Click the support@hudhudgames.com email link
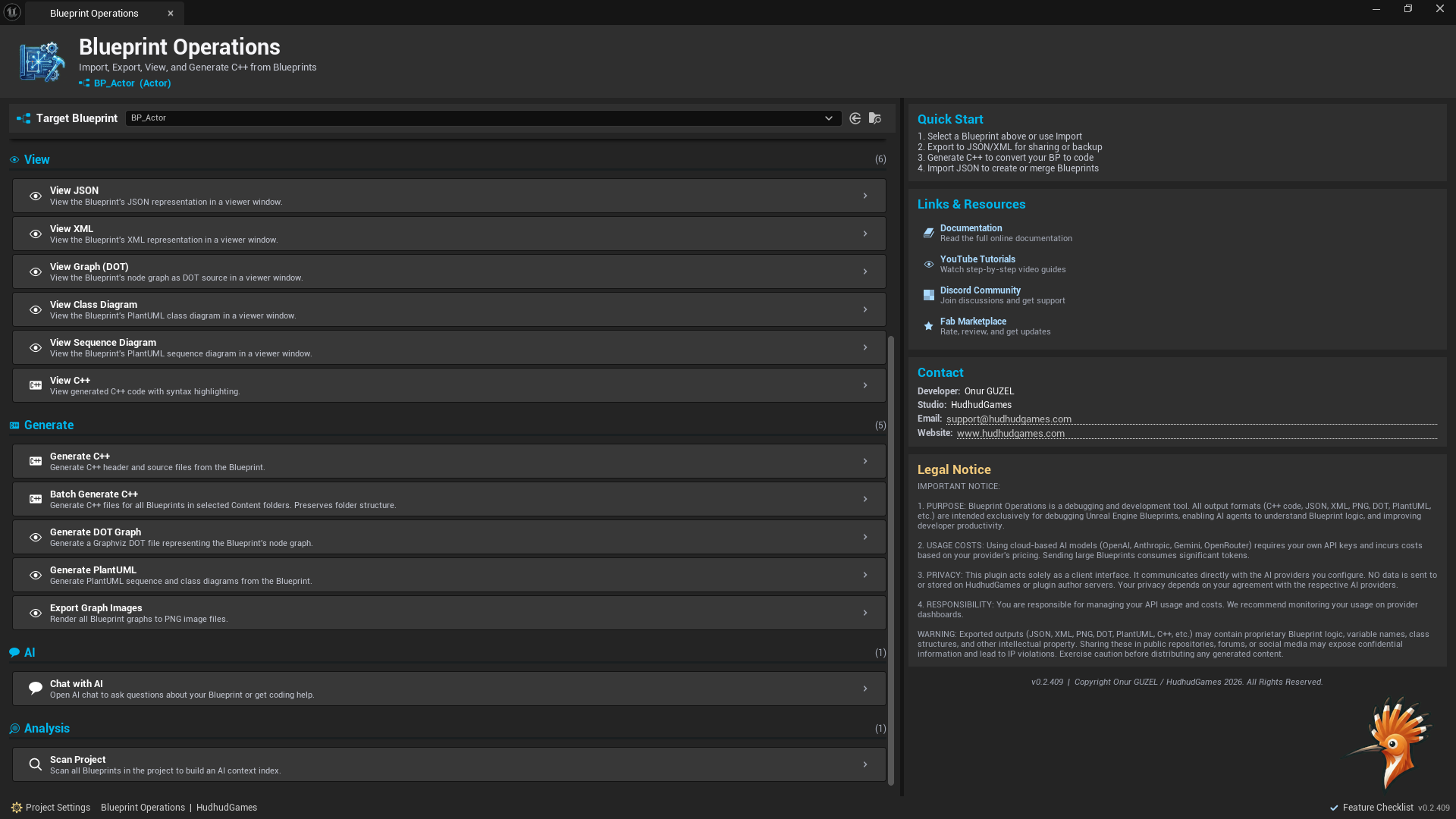Screen dimensions: 1456x819 (x=1009, y=419)
